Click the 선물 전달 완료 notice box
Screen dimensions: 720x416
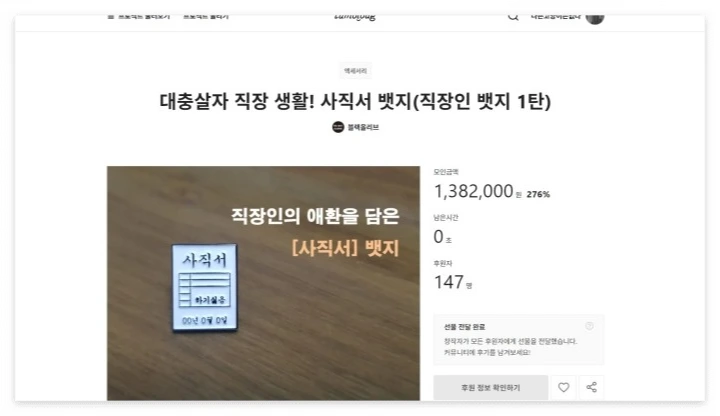click(x=519, y=340)
